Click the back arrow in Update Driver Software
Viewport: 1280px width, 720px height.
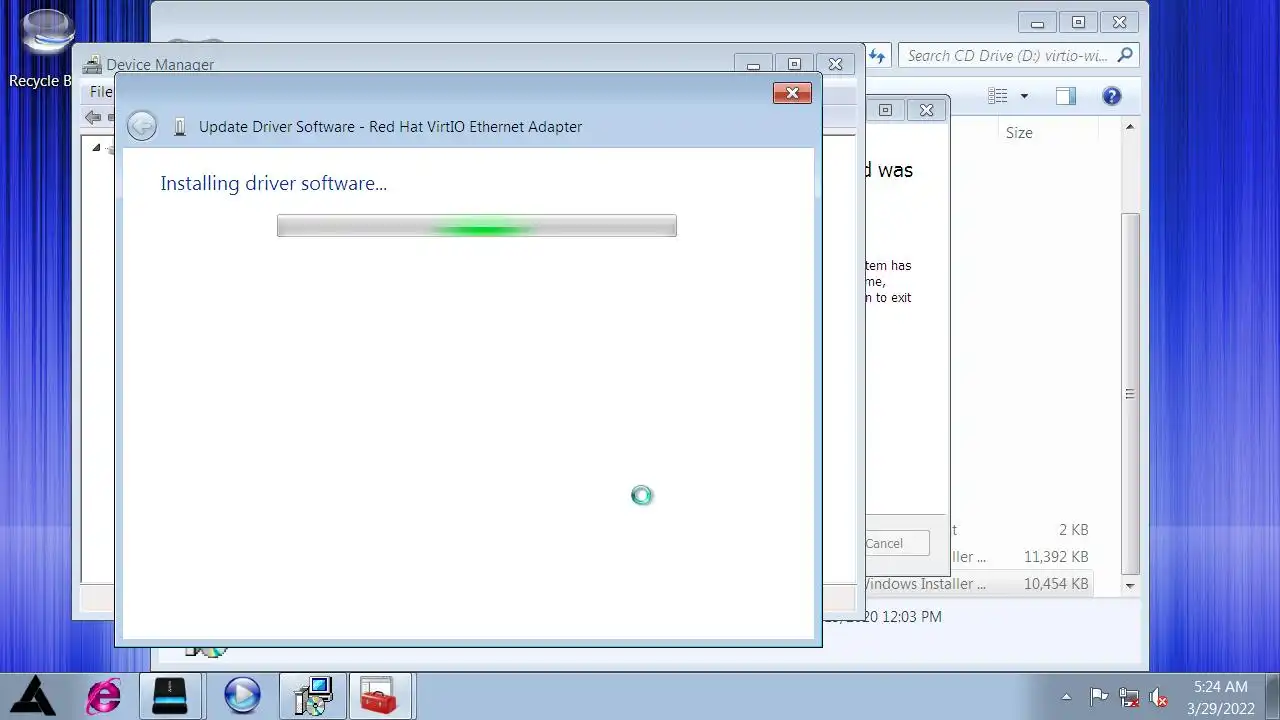[x=142, y=126]
